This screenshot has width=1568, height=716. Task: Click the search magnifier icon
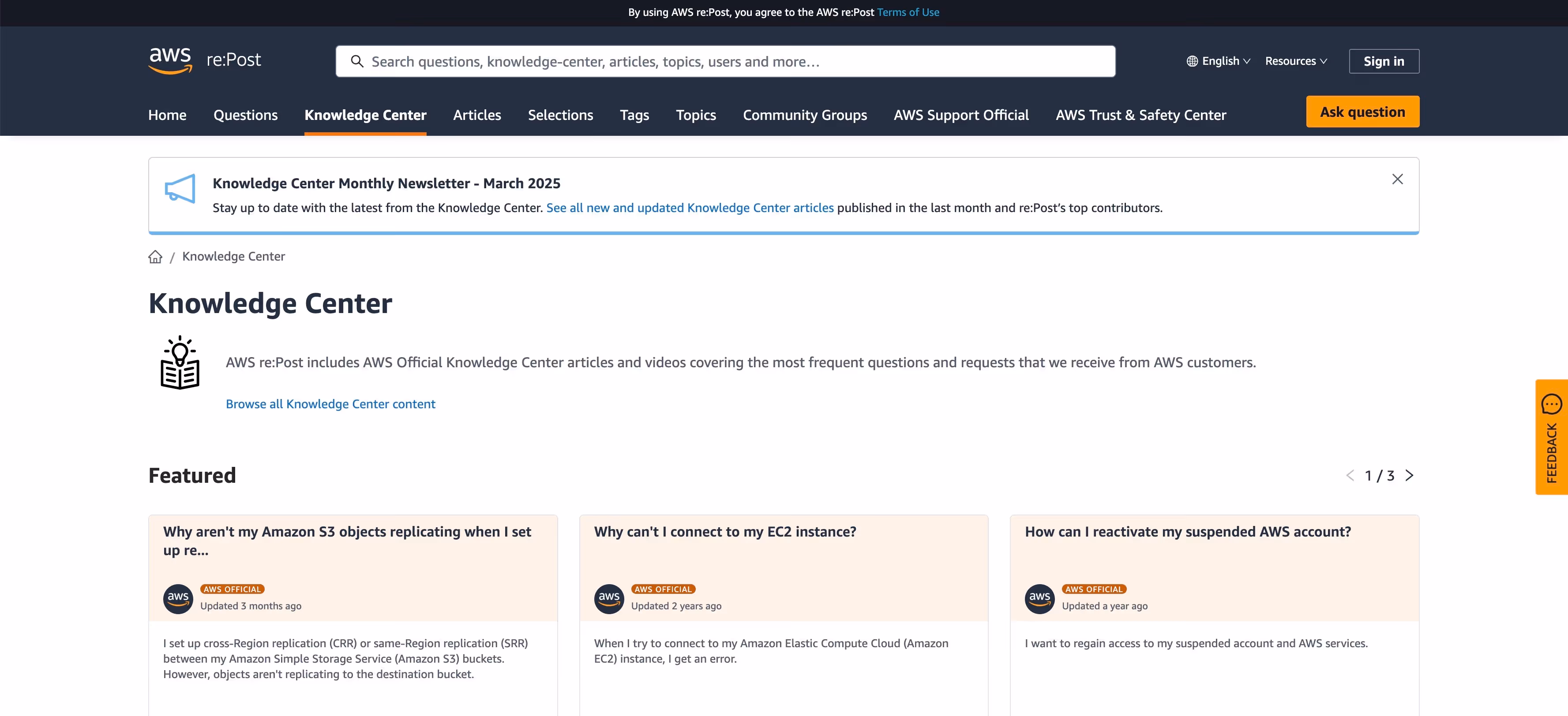point(357,61)
